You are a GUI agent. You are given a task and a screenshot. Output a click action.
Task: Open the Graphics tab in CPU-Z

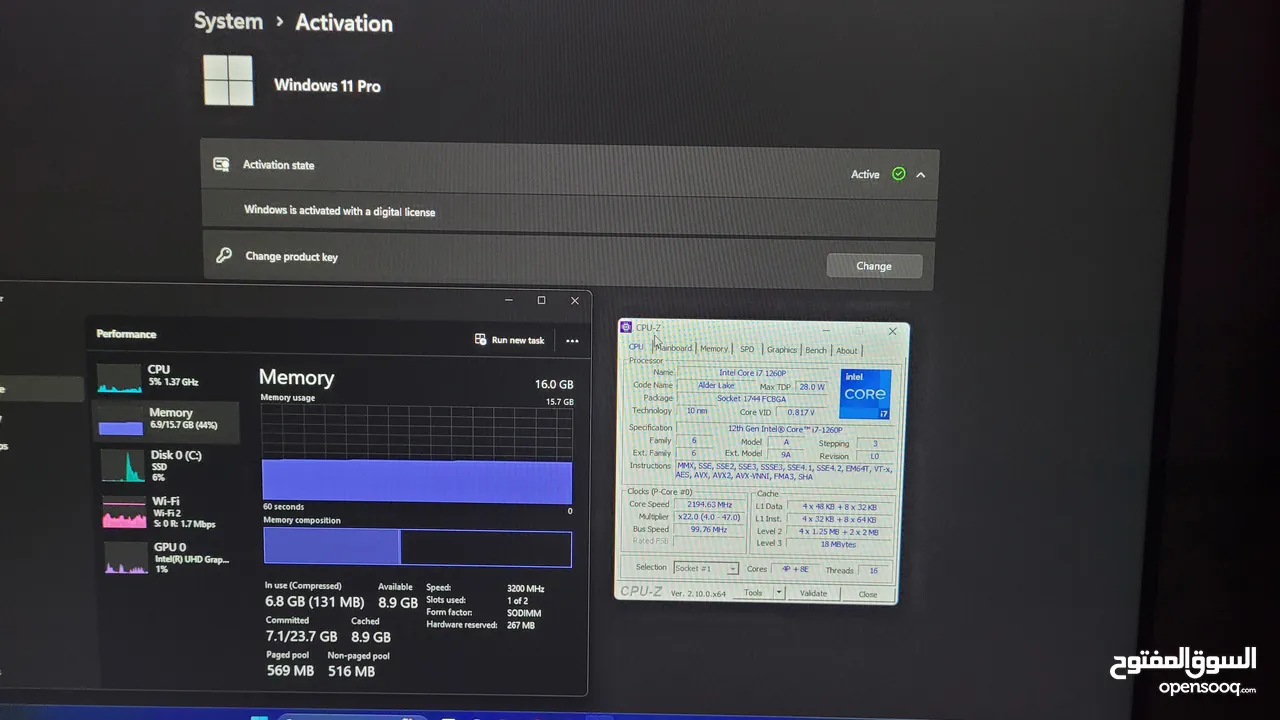click(781, 350)
